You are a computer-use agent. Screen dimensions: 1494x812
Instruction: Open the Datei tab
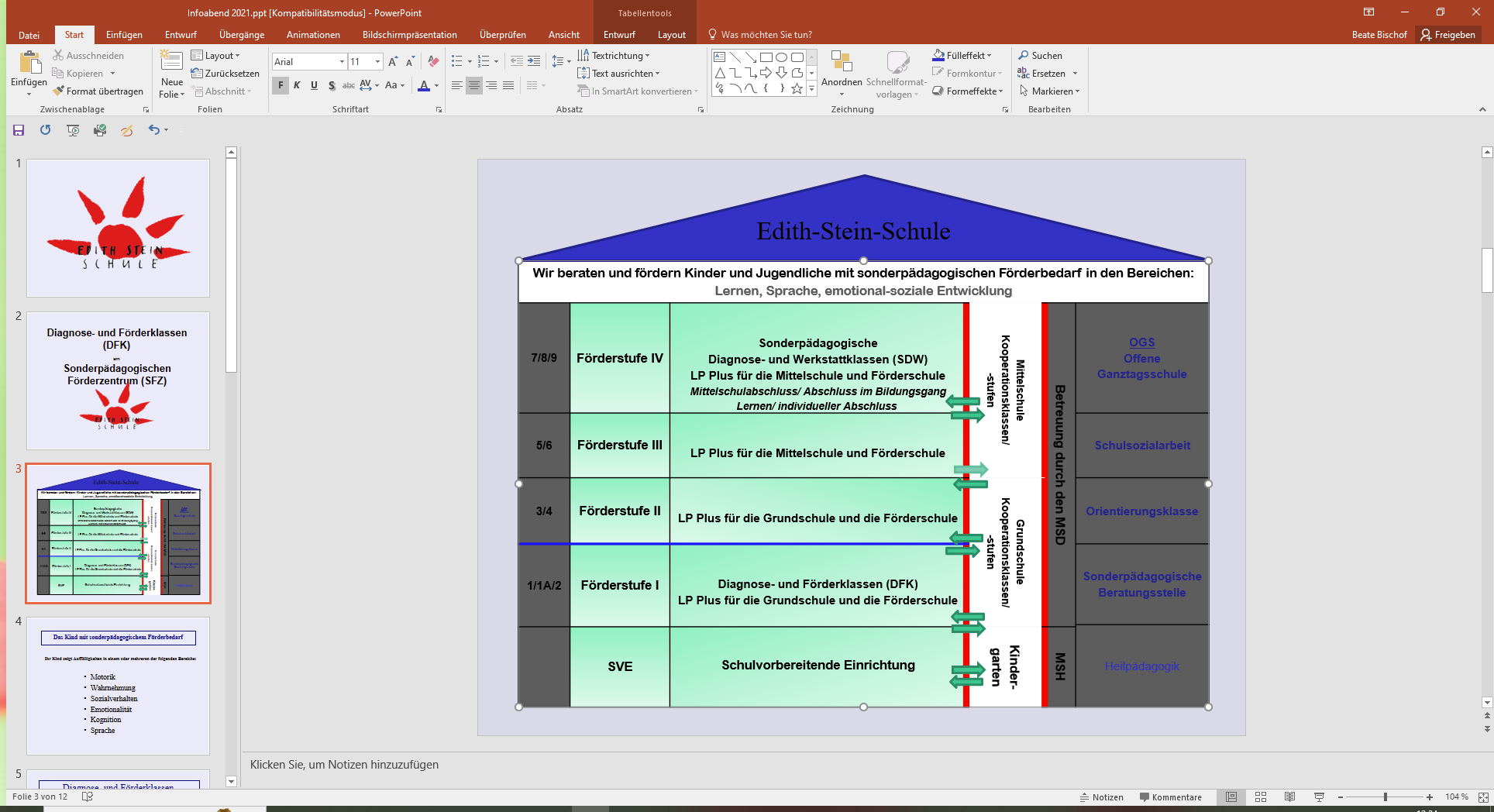[x=29, y=35]
